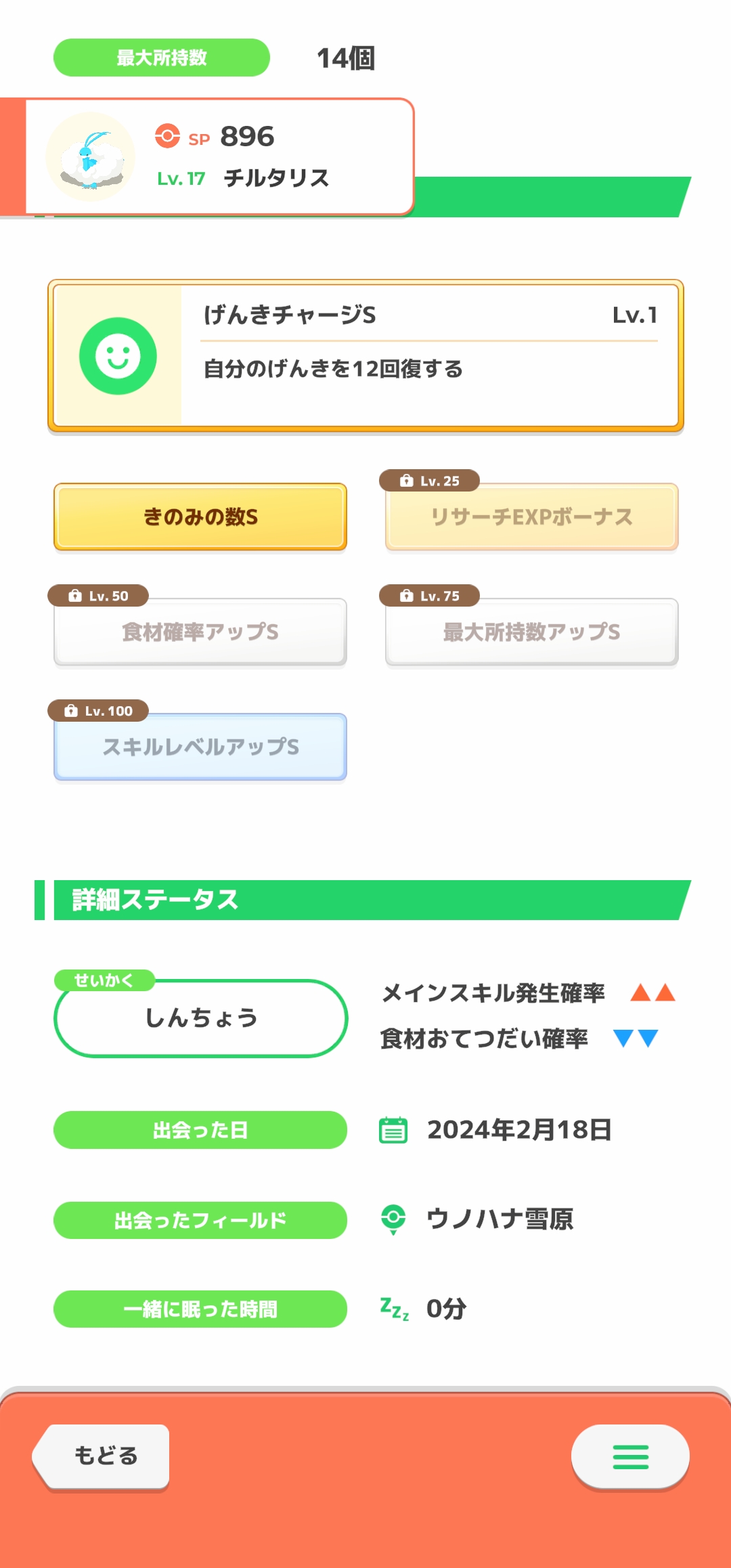Select the きのみの数S sub skill

pos(200,517)
